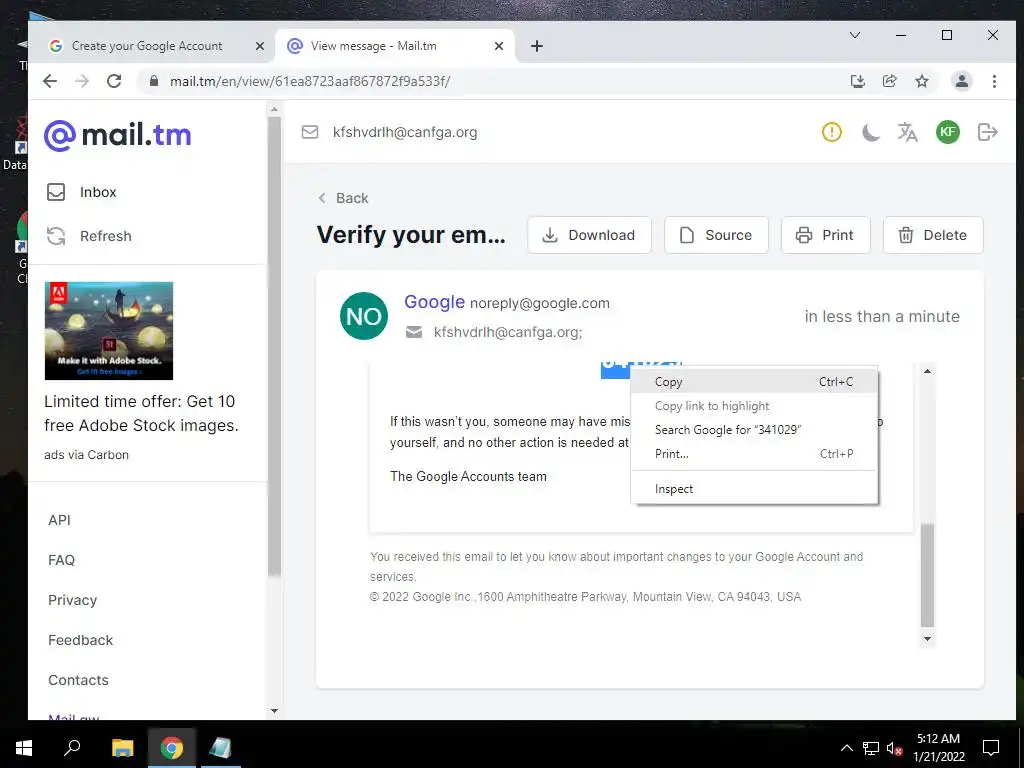Open the language translate menu
Image resolution: width=1024 pixels, height=768 pixels.
click(x=907, y=132)
